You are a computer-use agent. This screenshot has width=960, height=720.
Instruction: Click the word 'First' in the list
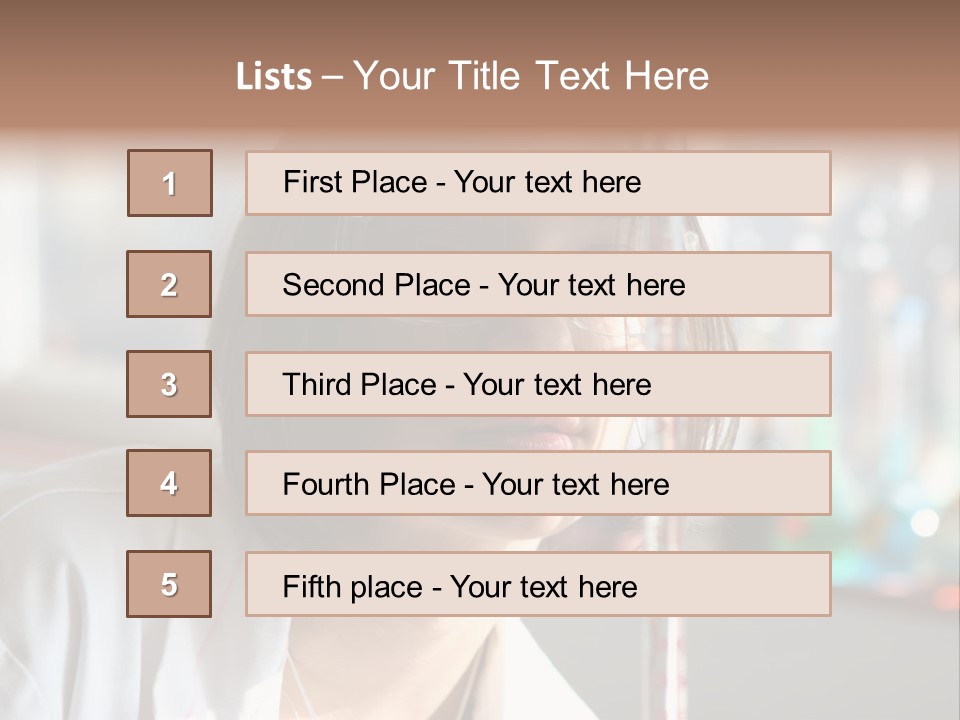click(312, 182)
